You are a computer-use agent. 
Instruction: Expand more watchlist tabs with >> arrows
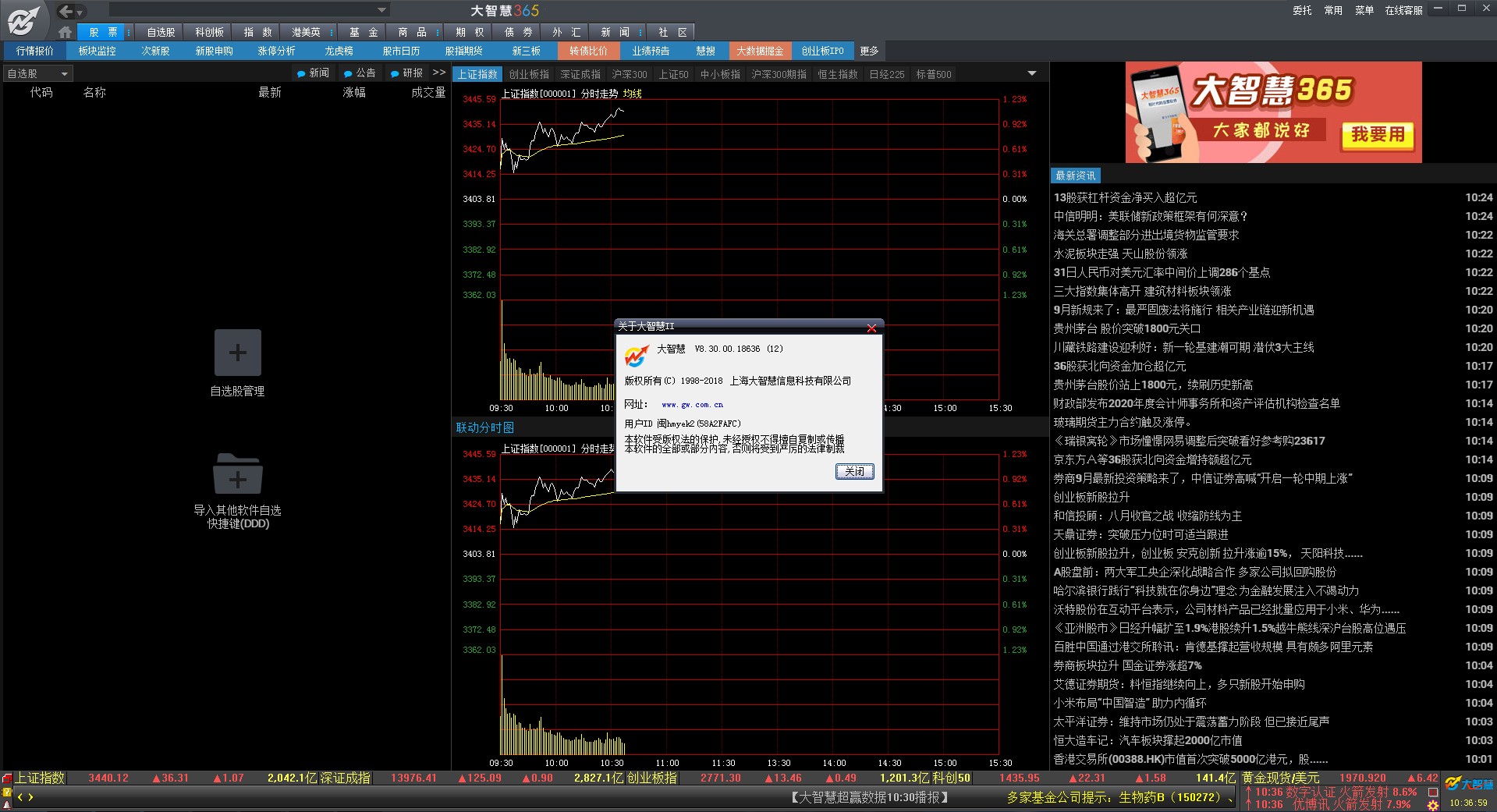[x=439, y=73]
